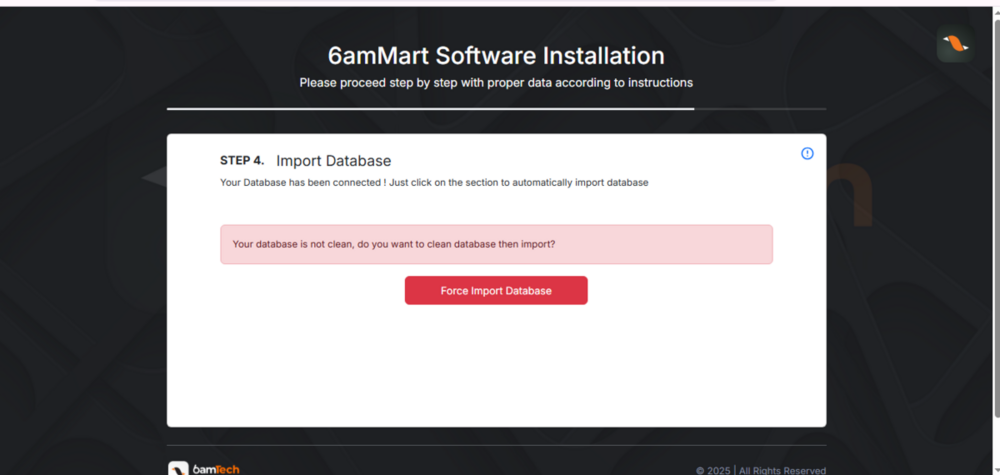Select the STEP 4. label
Screen dimensions: 1000x475
coord(242,160)
